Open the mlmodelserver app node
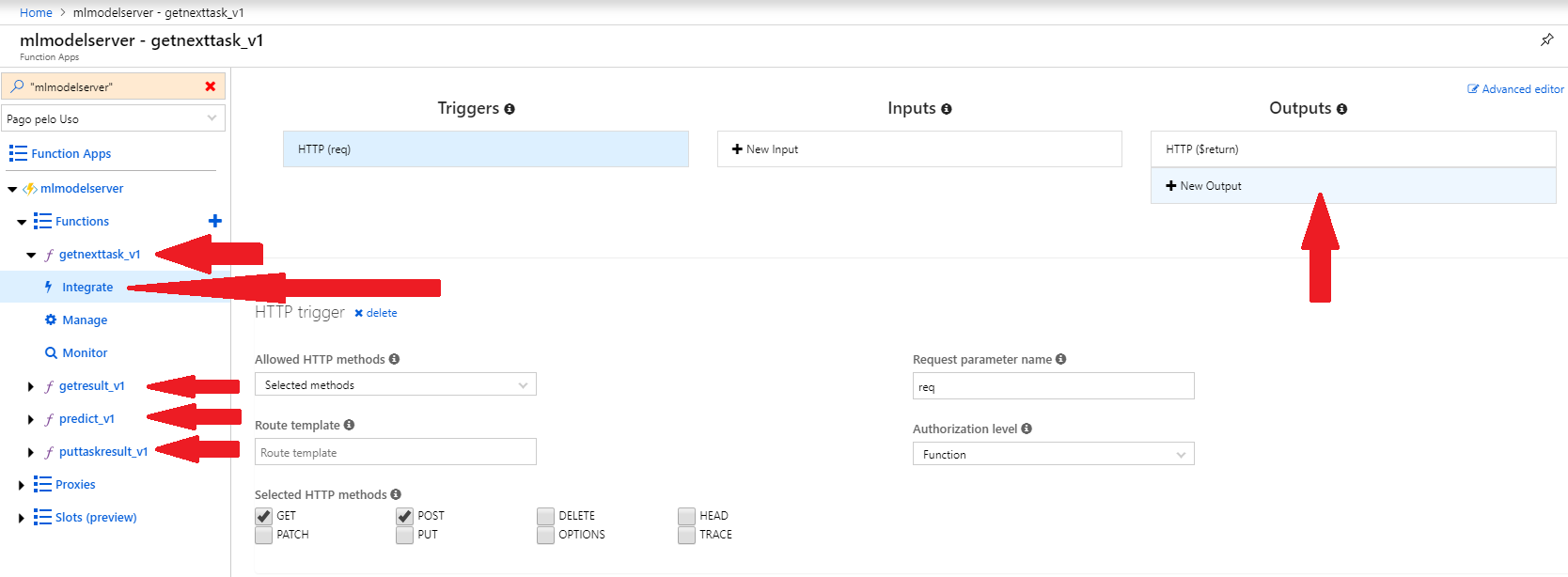The image size is (1568, 577). pos(82,188)
